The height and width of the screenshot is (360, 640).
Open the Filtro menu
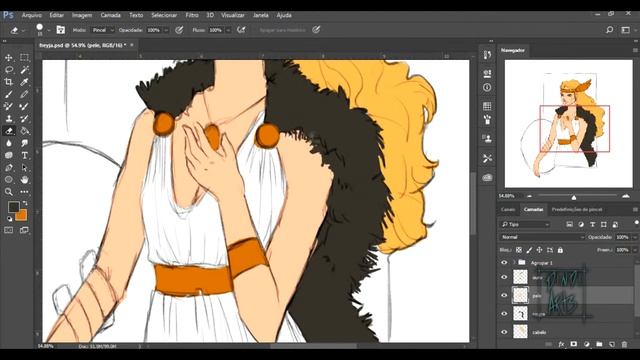pyautogui.click(x=191, y=15)
